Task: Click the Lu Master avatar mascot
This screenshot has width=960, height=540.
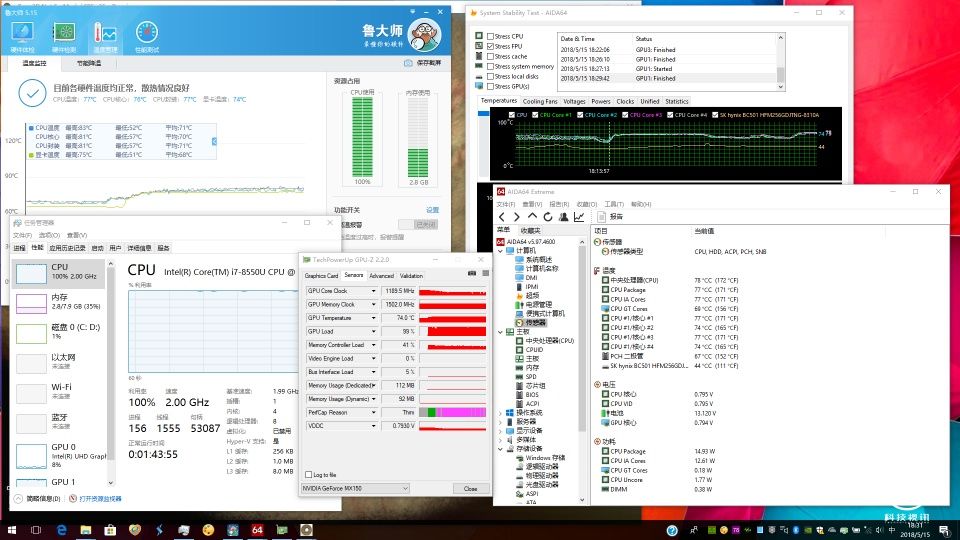Action: pyautogui.click(x=424, y=35)
